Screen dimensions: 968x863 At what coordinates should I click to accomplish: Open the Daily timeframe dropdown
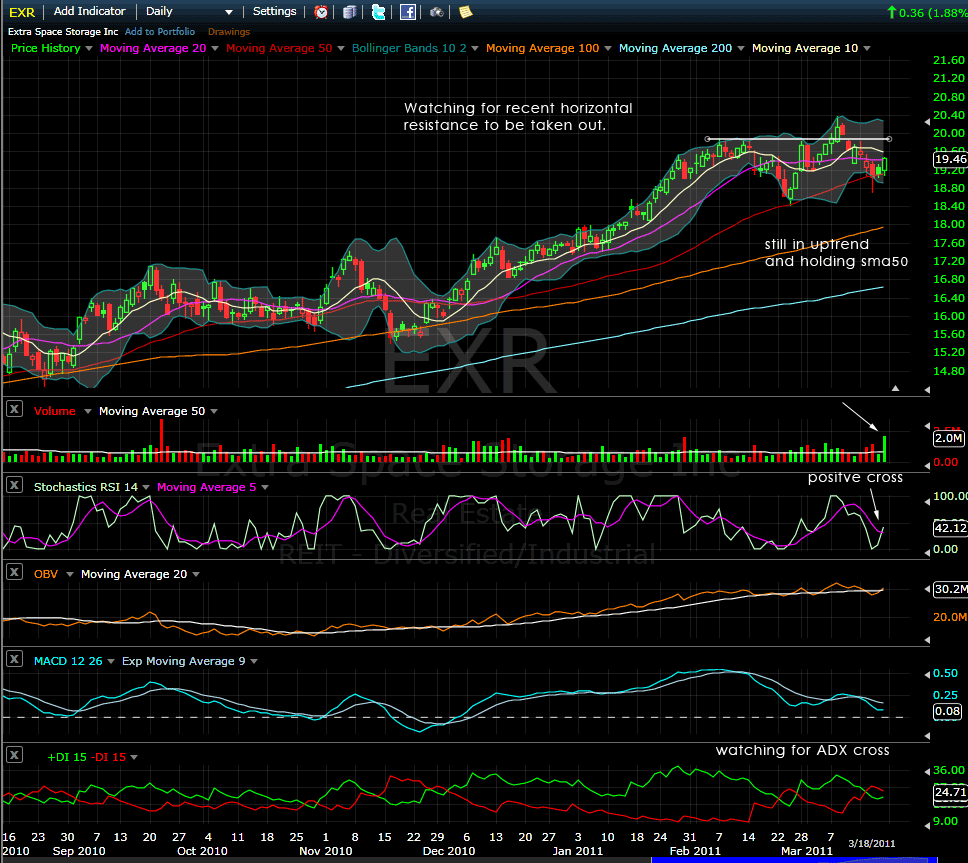(190, 12)
